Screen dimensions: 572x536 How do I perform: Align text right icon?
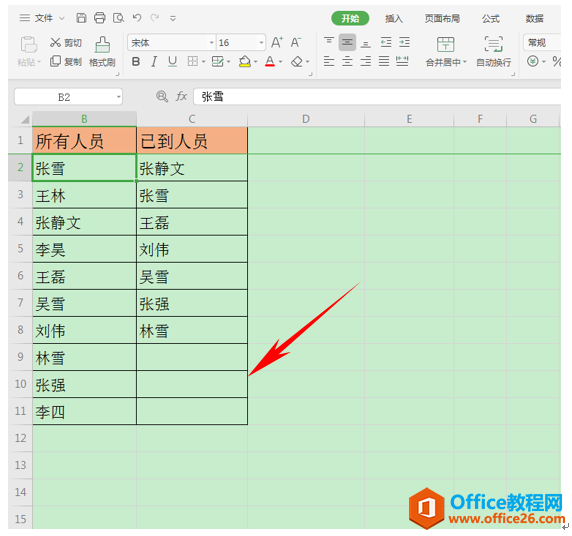click(366, 61)
